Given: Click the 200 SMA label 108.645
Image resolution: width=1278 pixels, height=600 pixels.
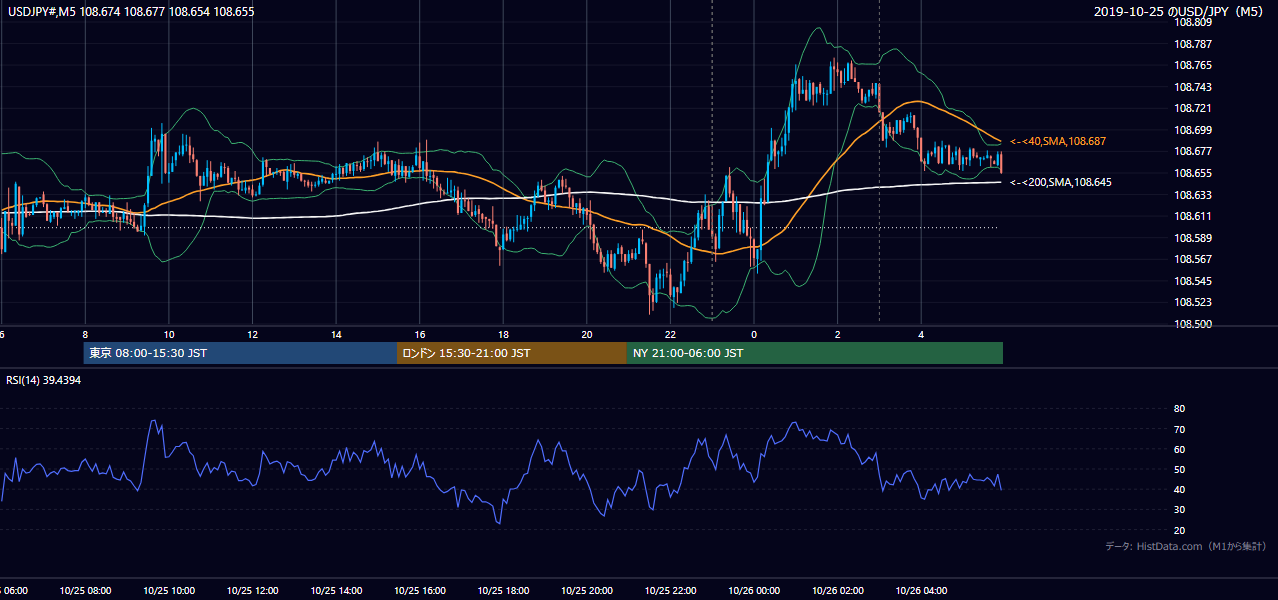Looking at the screenshot, I should pyautogui.click(x=1060, y=182).
